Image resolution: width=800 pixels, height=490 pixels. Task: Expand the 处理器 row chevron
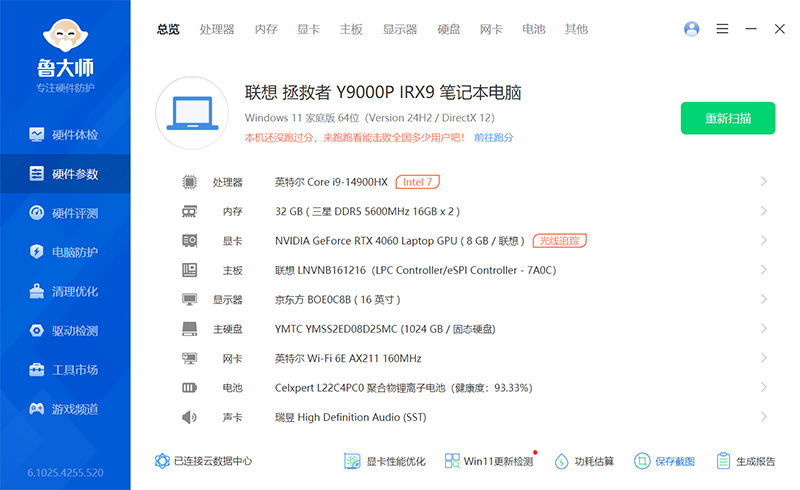(764, 181)
